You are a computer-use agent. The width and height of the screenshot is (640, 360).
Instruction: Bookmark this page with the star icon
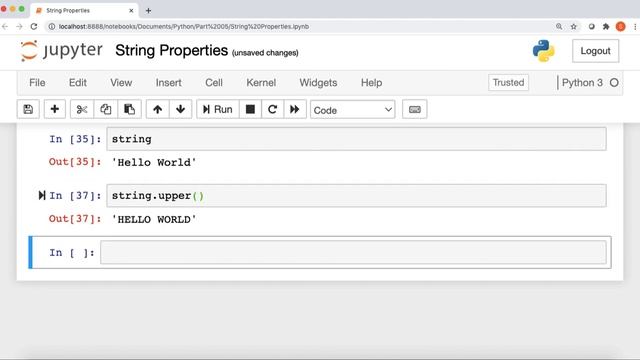pyautogui.click(x=573, y=27)
